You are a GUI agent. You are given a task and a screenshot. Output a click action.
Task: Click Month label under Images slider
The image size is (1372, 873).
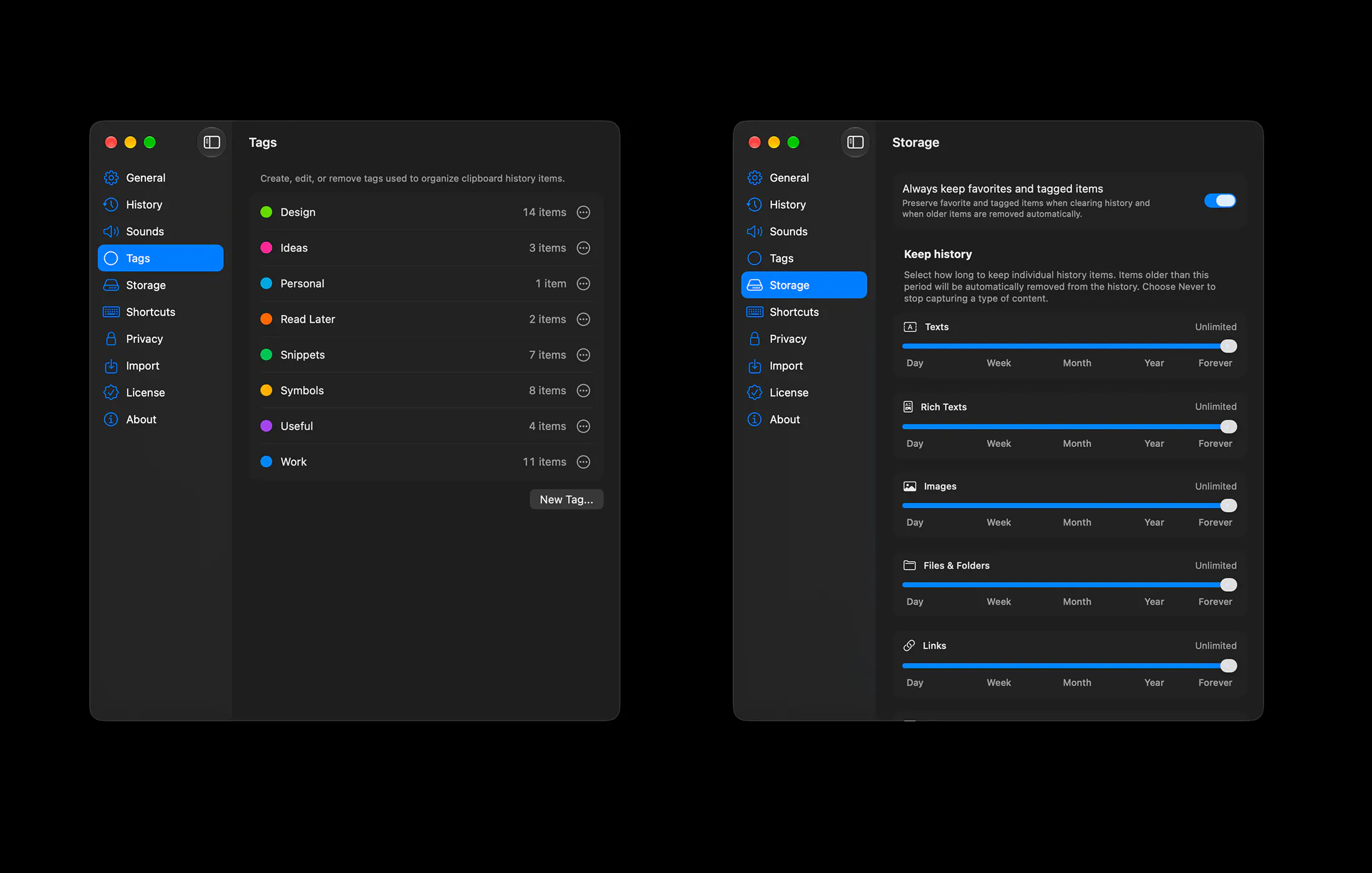coord(1077,523)
